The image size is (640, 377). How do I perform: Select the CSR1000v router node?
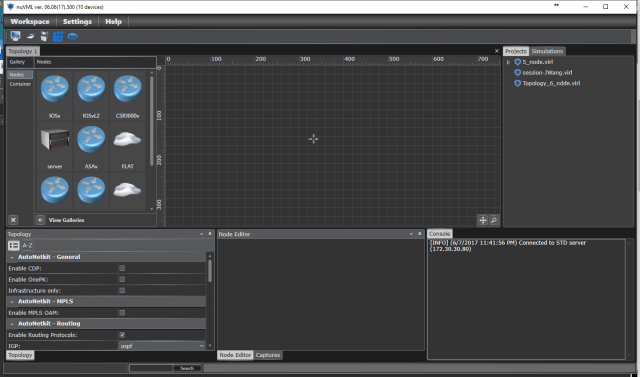pos(127,89)
